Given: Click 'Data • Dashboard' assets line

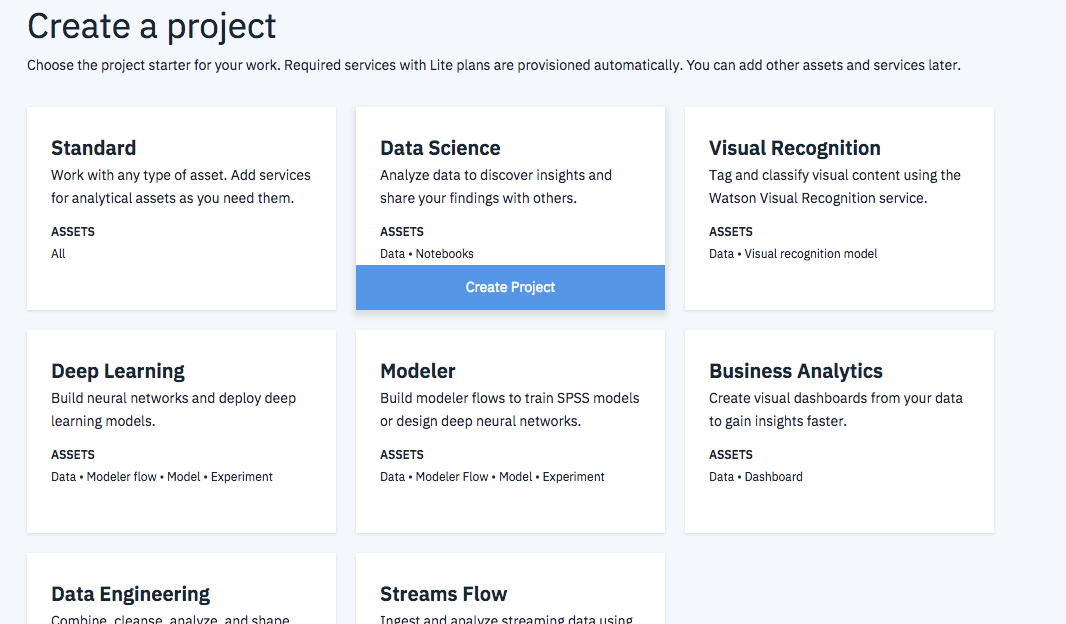Looking at the screenshot, I should click(x=755, y=477).
